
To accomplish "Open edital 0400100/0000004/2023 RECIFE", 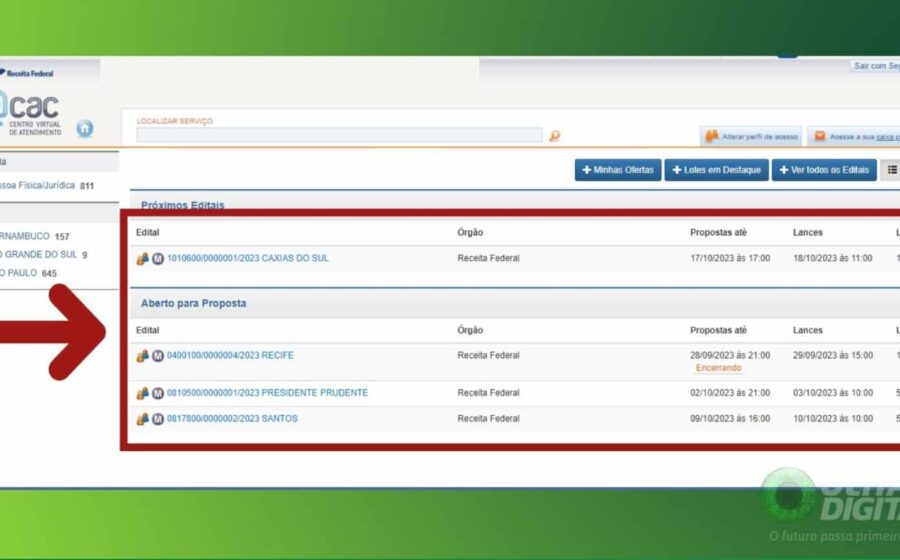I will pyautogui.click(x=230, y=355).
